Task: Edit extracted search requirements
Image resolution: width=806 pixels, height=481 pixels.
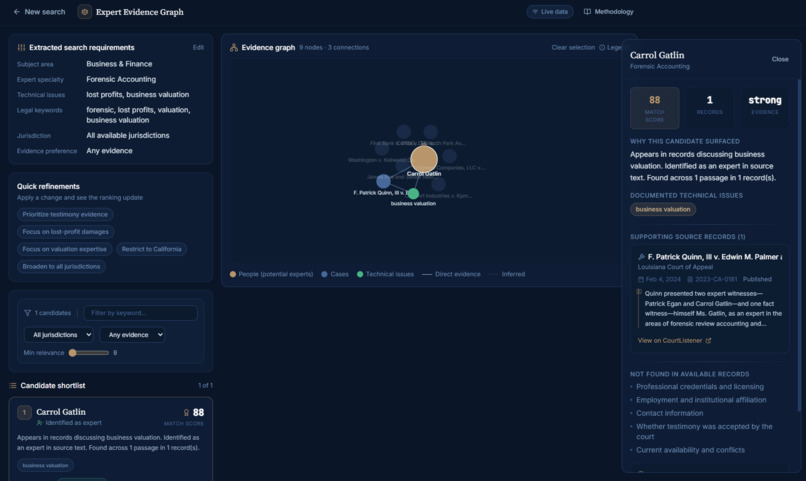Action: (198, 47)
